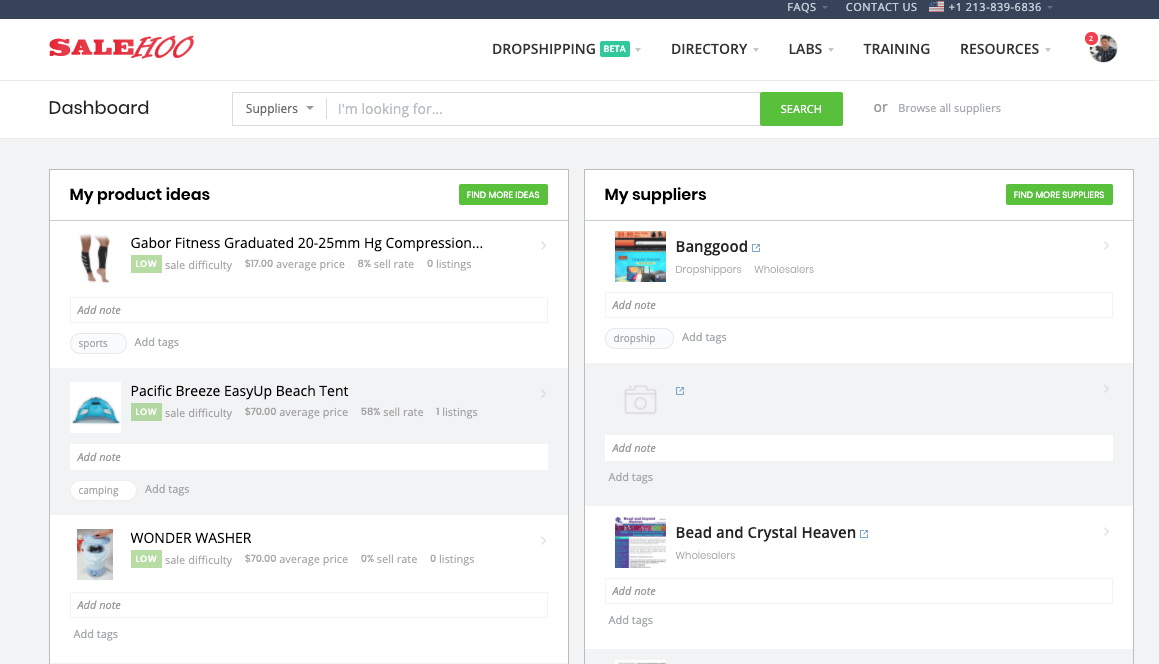Open the user avatar profile picture
The height and width of the screenshot is (664, 1159).
(x=1102, y=48)
